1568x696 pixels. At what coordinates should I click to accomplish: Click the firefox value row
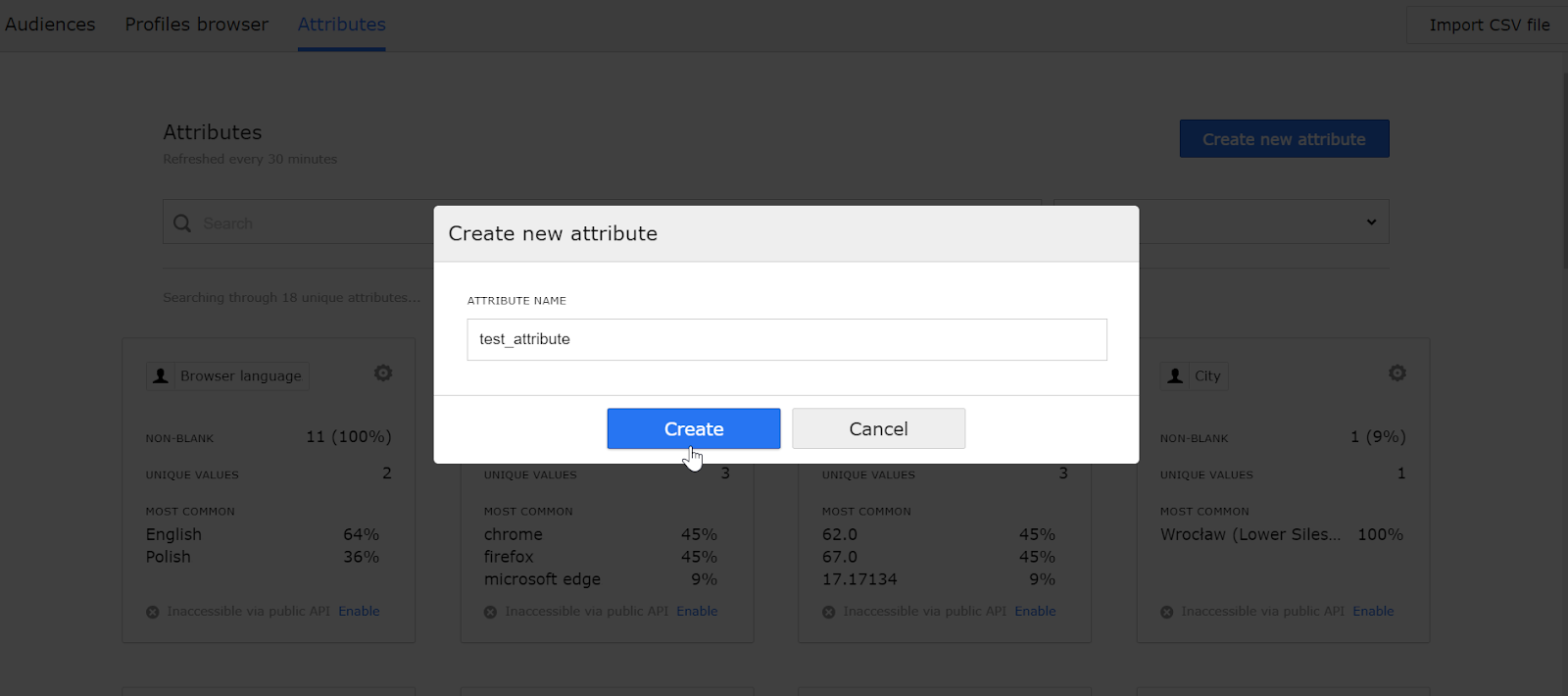tap(601, 557)
